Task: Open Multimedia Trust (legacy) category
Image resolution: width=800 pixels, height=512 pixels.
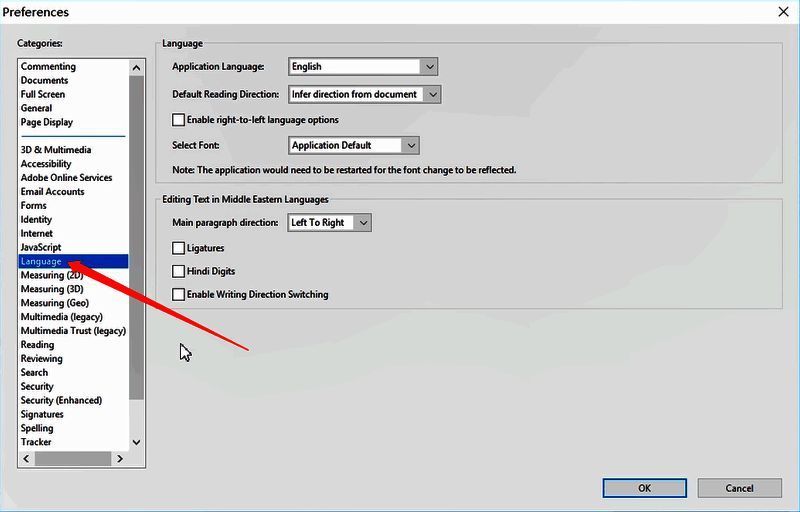Action: coord(73,330)
